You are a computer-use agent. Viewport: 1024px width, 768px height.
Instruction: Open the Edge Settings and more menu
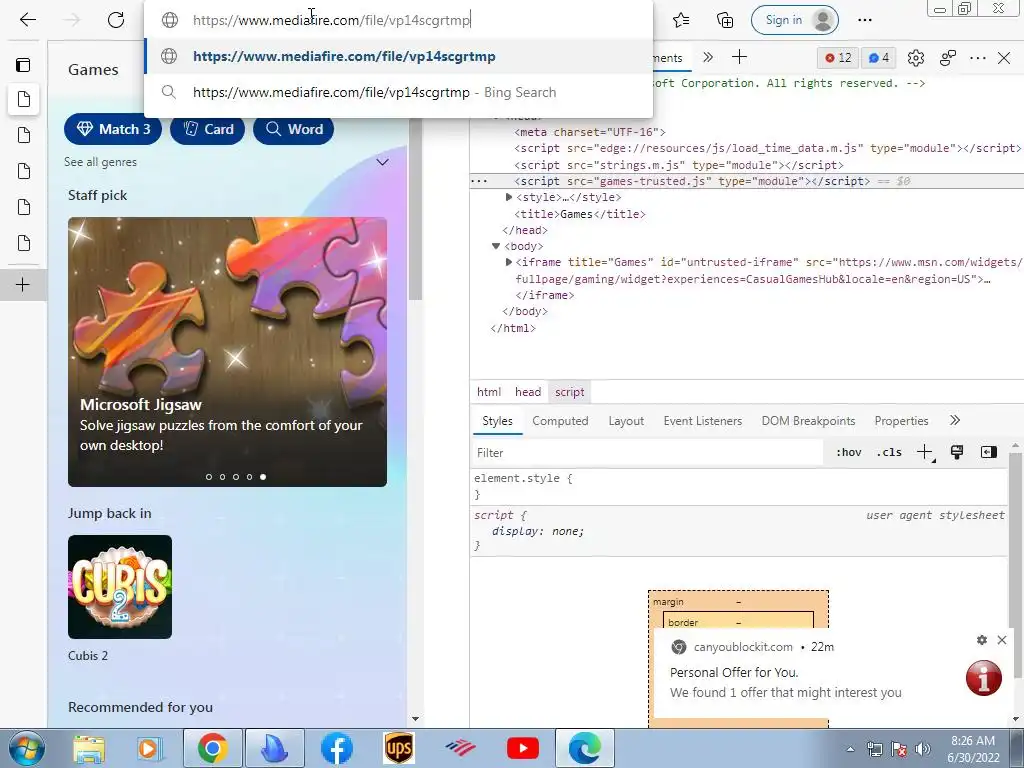[x=865, y=20]
